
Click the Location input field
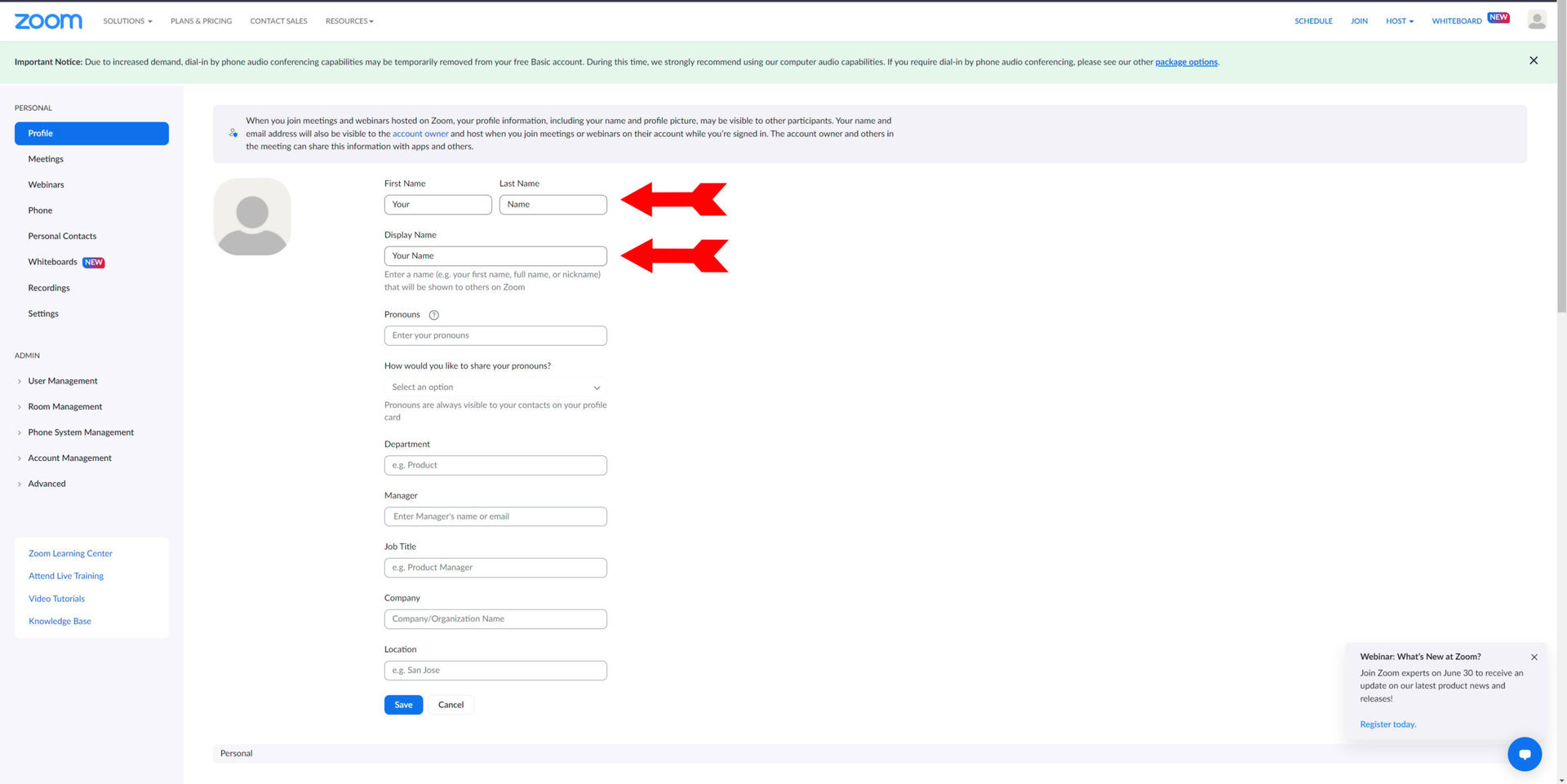[x=495, y=671]
